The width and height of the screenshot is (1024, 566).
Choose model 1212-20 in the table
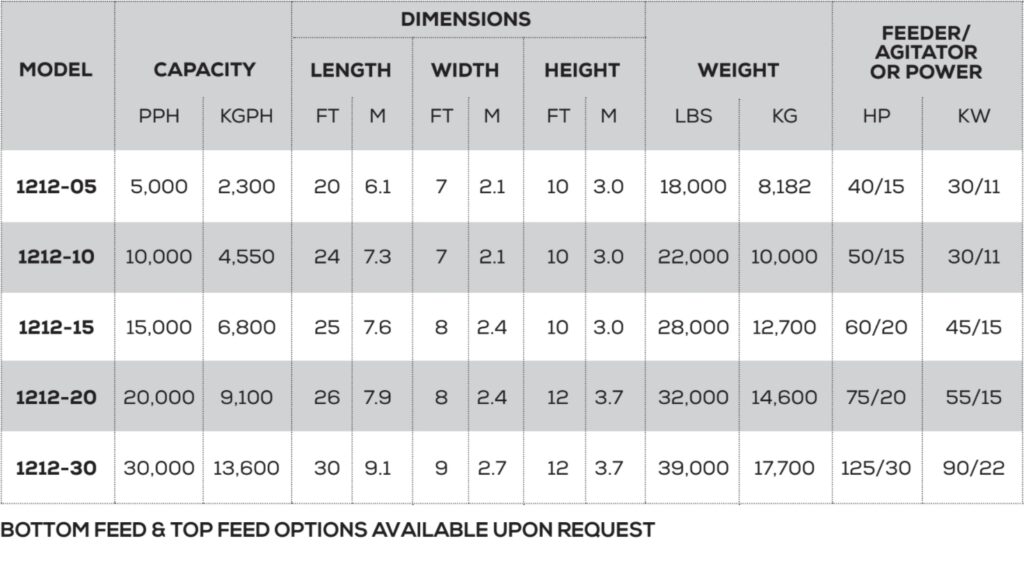pyautogui.click(x=56, y=397)
